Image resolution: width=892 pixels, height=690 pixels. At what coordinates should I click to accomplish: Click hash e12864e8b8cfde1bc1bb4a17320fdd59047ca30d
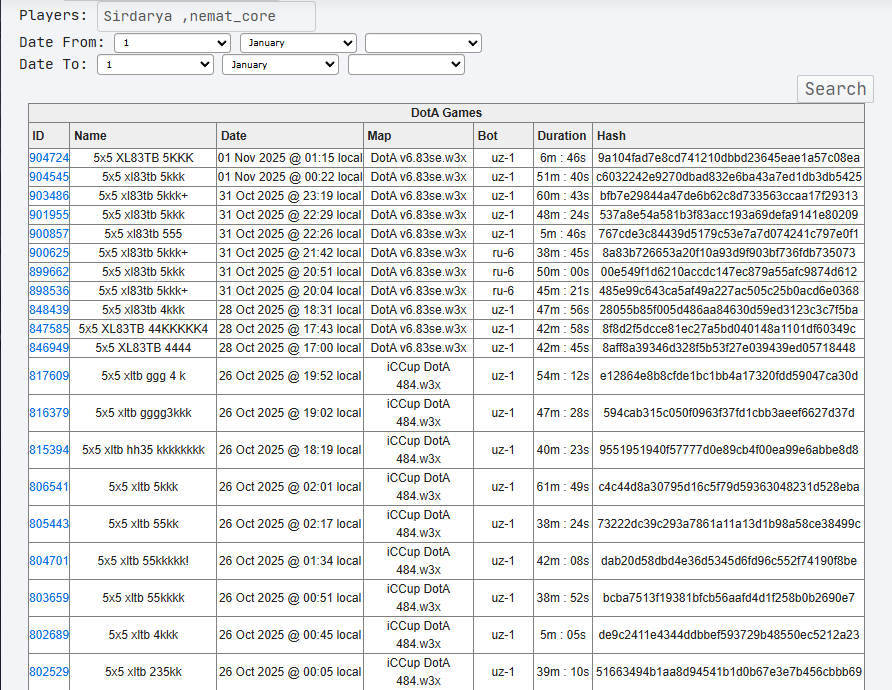coord(729,376)
